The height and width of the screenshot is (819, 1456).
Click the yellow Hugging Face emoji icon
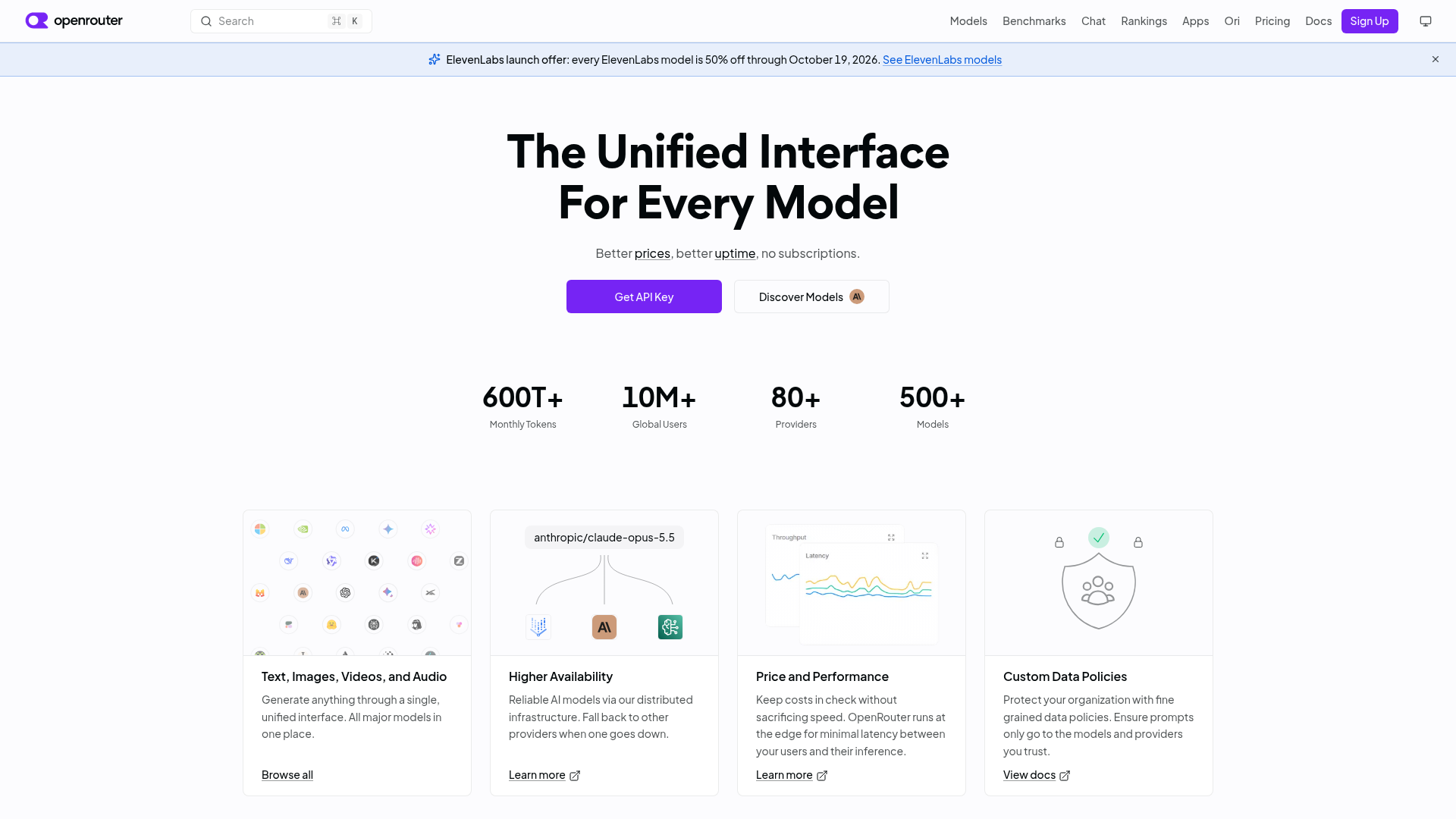click(x=331, y=625)
